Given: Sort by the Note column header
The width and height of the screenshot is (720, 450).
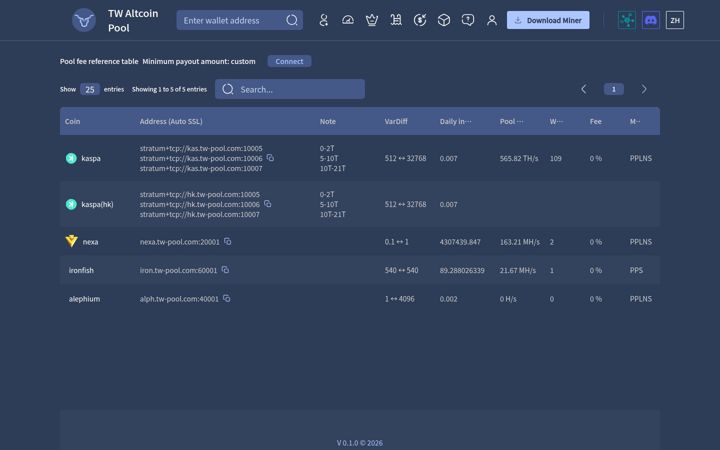Looking at the screenshot, I should tap(327, 121).
